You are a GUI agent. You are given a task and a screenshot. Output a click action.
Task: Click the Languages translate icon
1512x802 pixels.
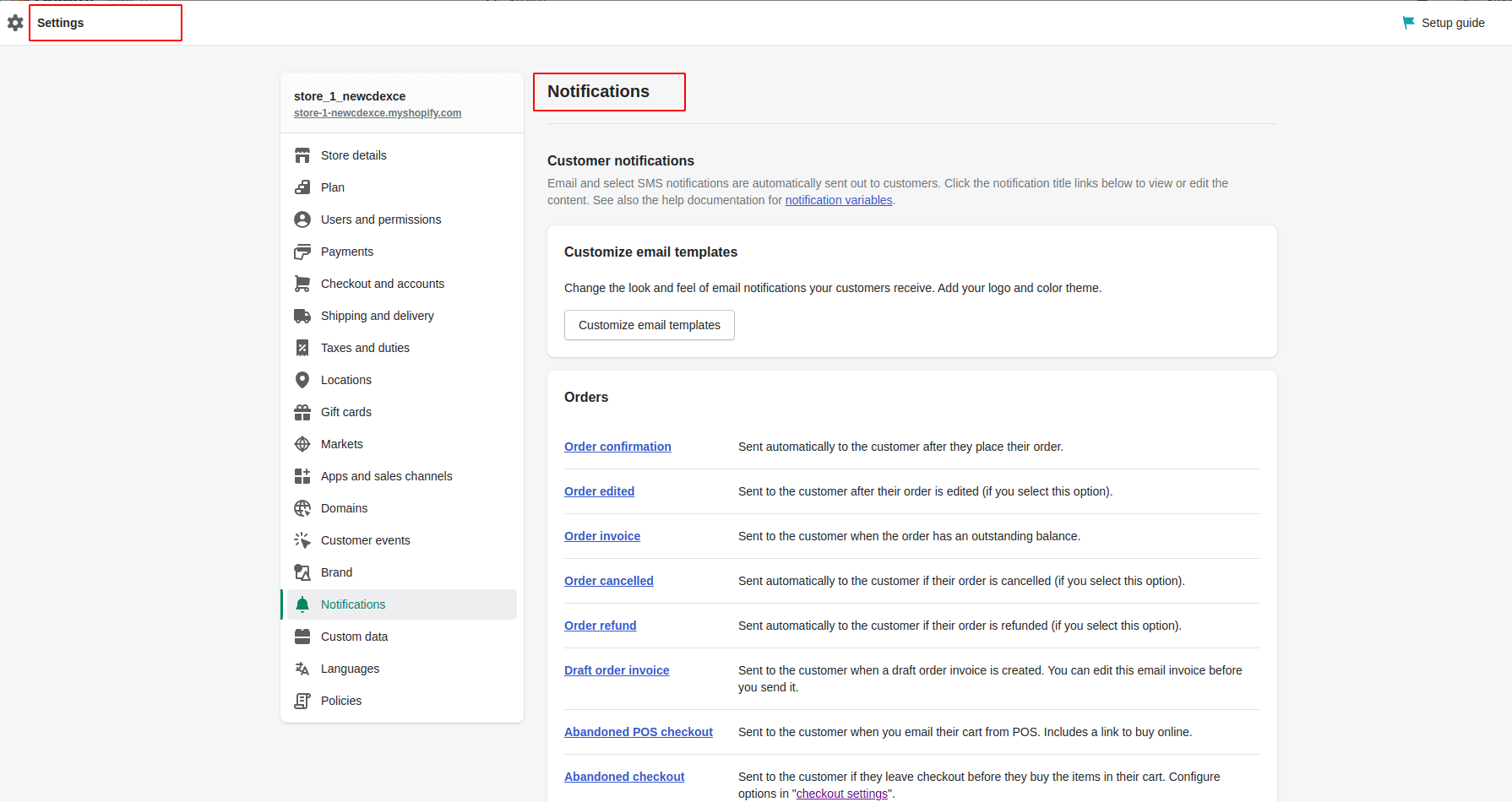[302, 669]
